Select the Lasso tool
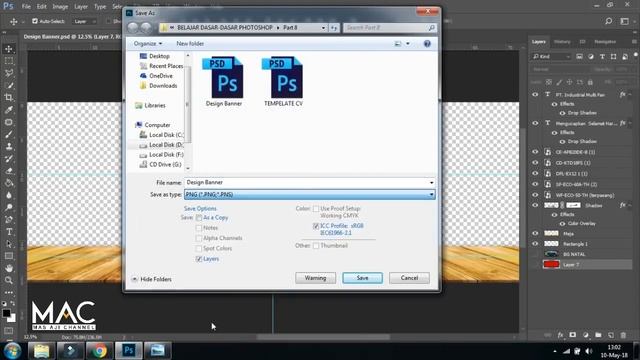This screenshot has height=360, width=640. click(9, 73)
